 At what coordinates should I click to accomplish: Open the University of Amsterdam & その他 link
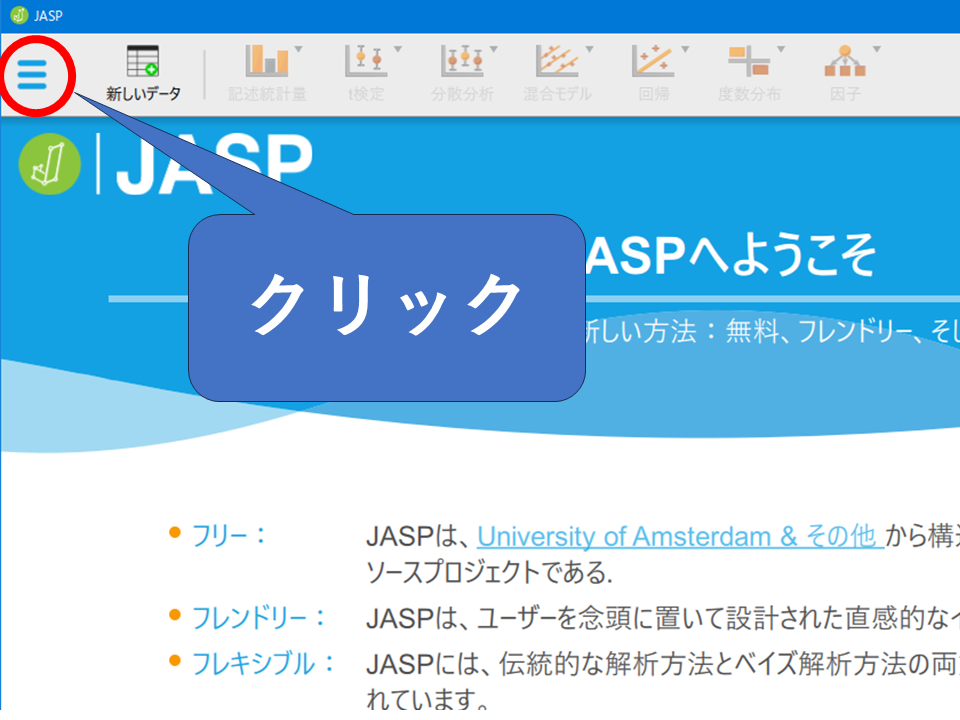[x=678, y=536]
